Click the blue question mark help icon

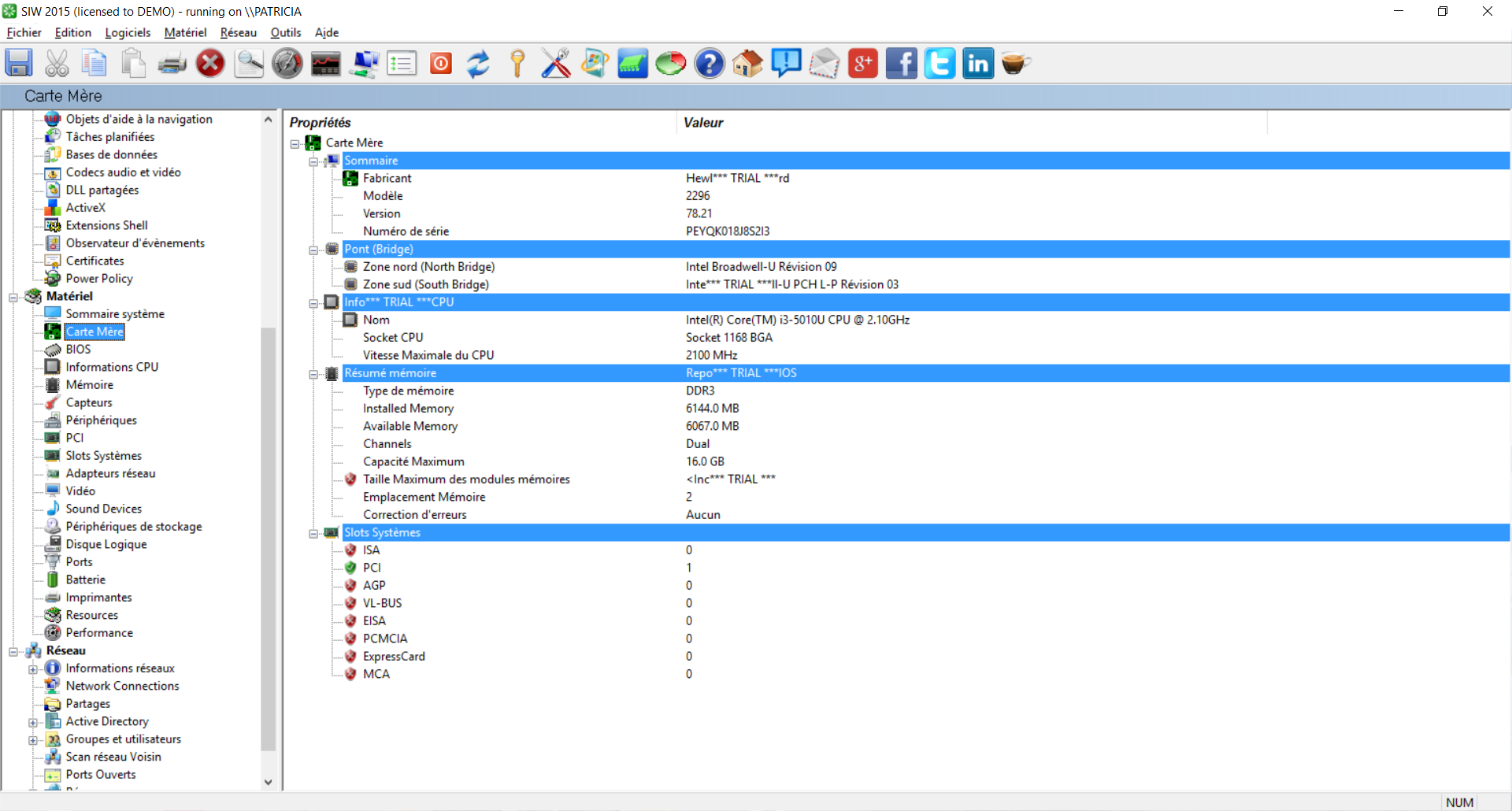pos(710,63)
